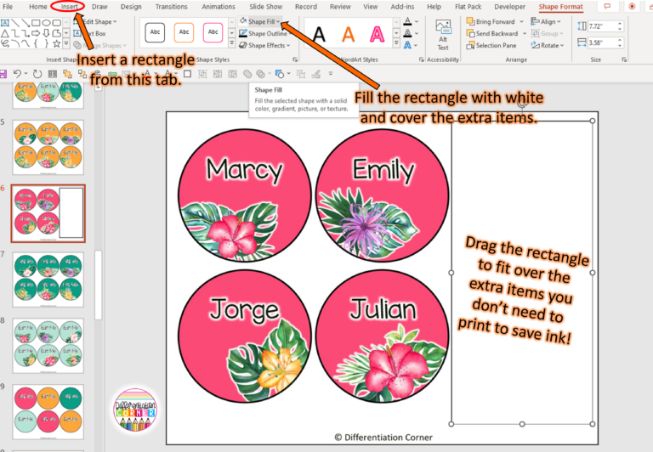Switch to the Insert tab

tap(70, 6)
